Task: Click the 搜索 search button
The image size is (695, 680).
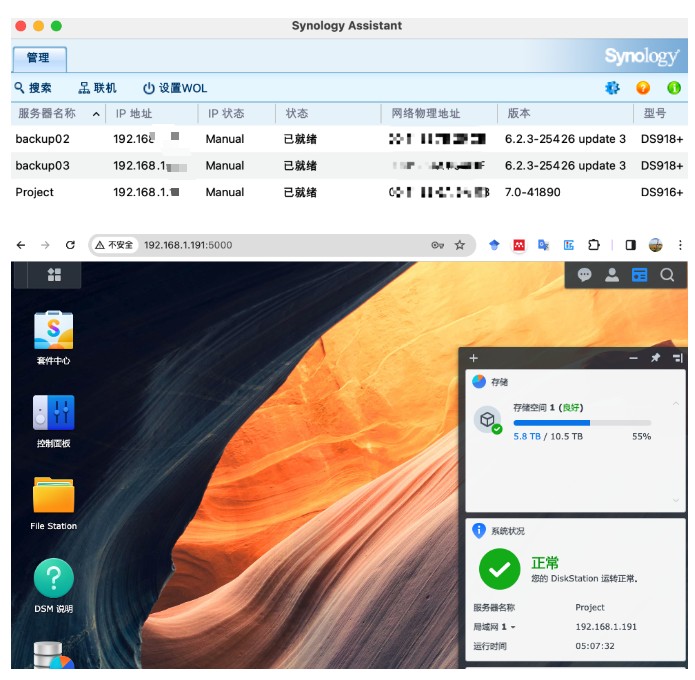Action: point(33,88)
